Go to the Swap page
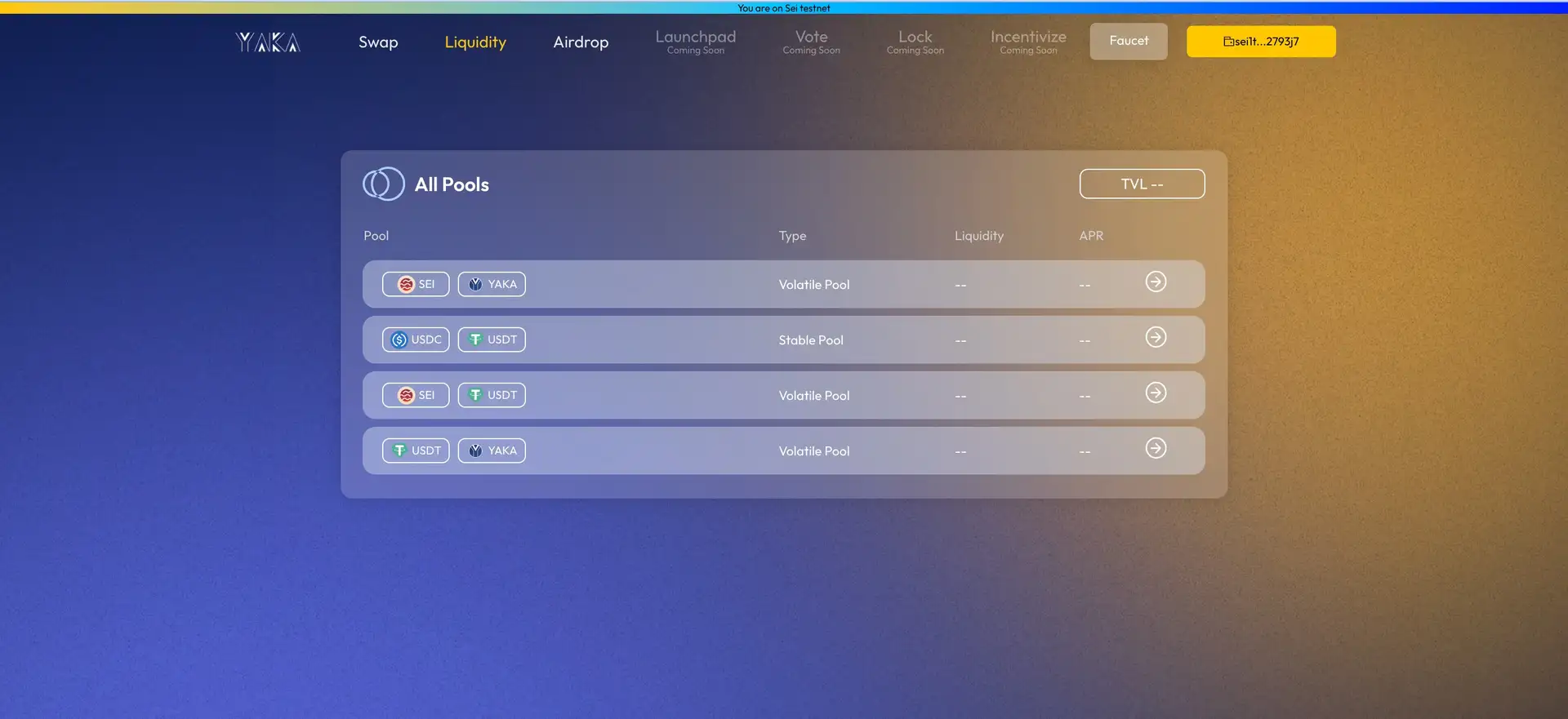The height and width of the screenshot is (719, 1568). coord(378,42)
